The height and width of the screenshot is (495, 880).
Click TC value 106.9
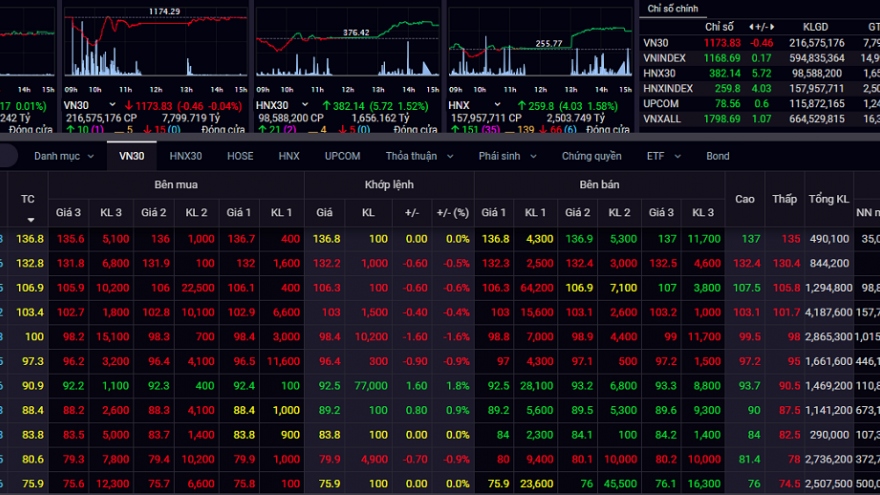pos(30,287)
